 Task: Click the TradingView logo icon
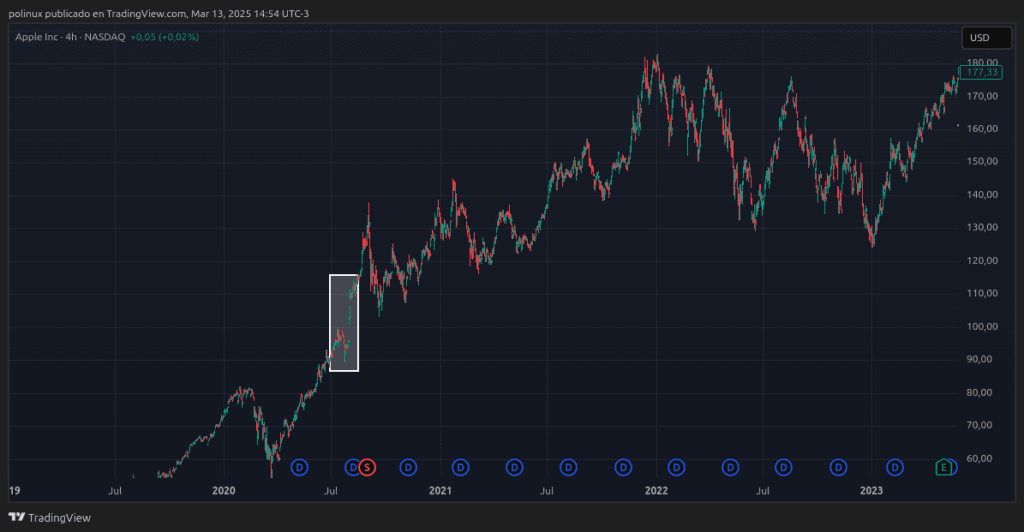click(16, 517)
